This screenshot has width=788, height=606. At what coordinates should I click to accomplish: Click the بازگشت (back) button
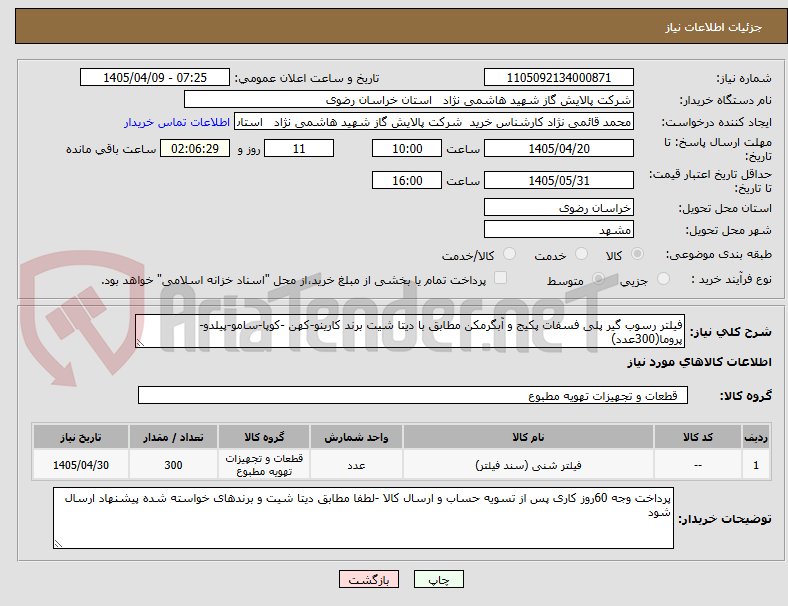369,579
